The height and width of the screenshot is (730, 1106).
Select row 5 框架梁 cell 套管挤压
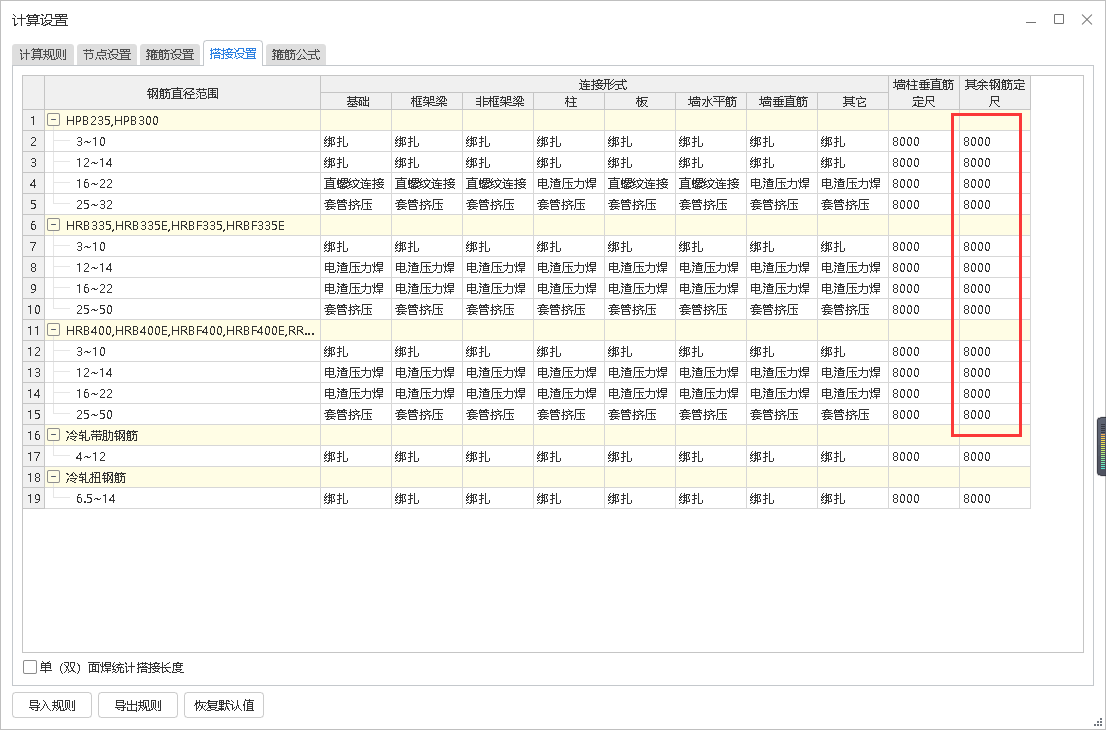click(x=427, y=205)
